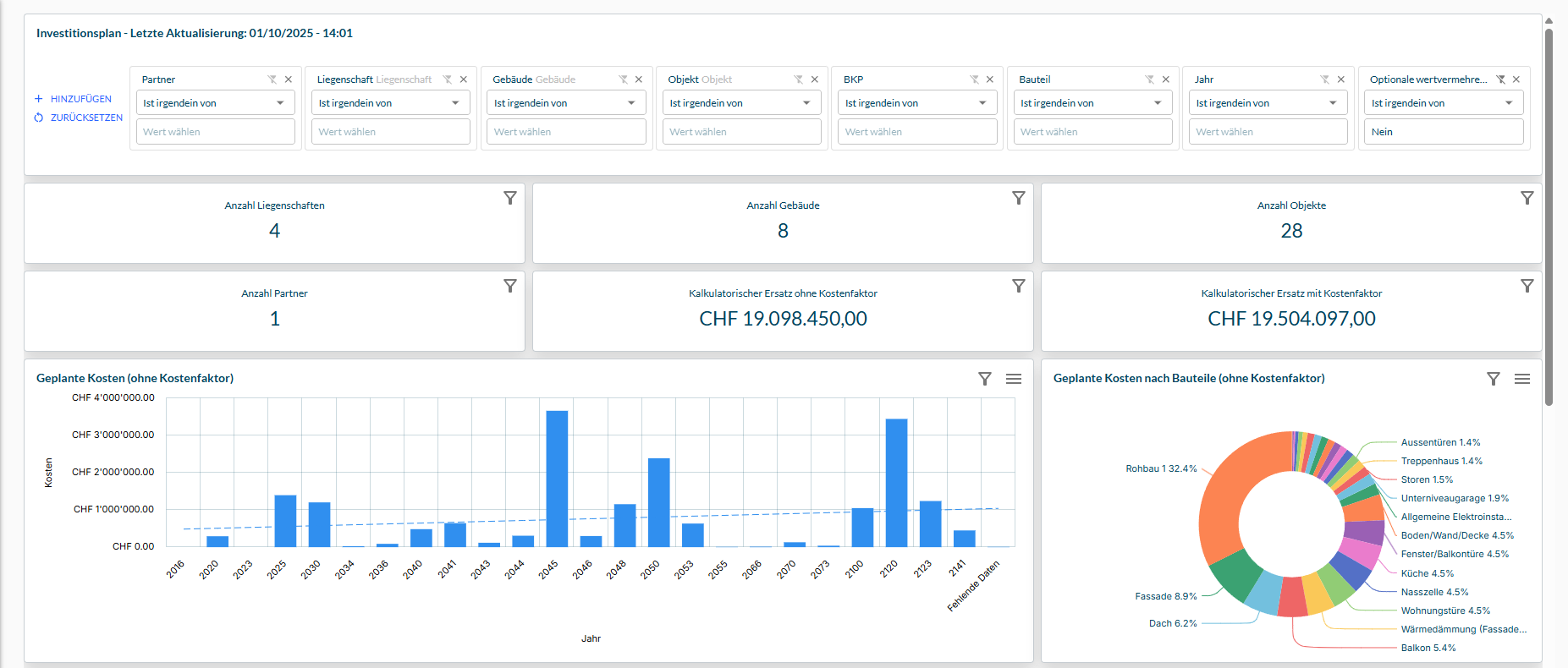Open Partner condition dropdown 'Ist irgendein von'
Viewport: 1568px width, 668px height.
pyautogui.click(x=215, y=103)
